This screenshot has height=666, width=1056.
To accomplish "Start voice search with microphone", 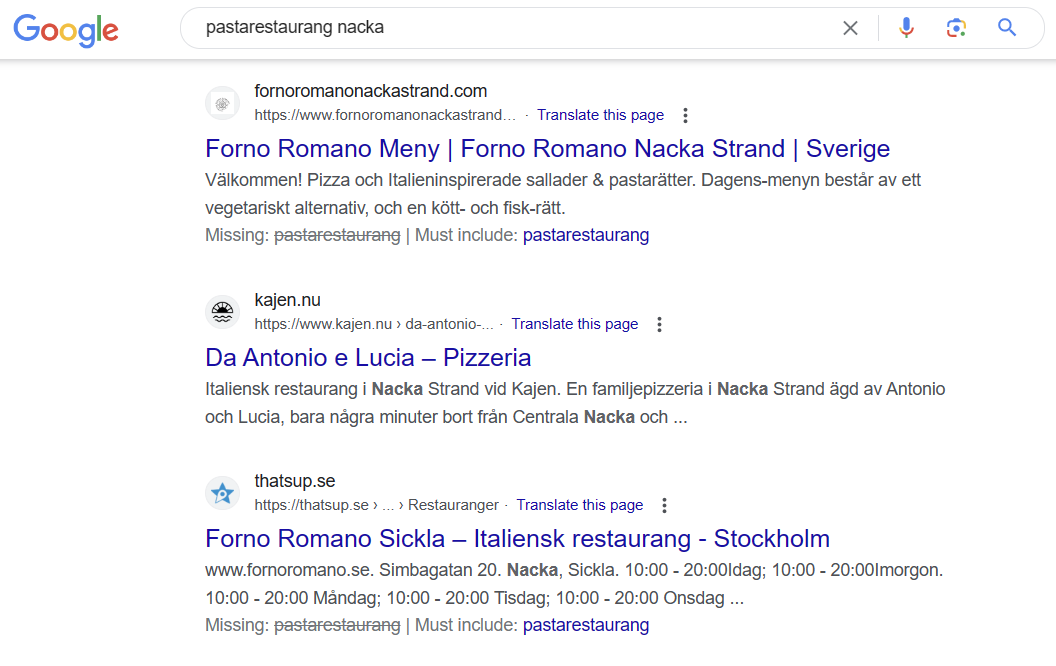I will 906,28.
